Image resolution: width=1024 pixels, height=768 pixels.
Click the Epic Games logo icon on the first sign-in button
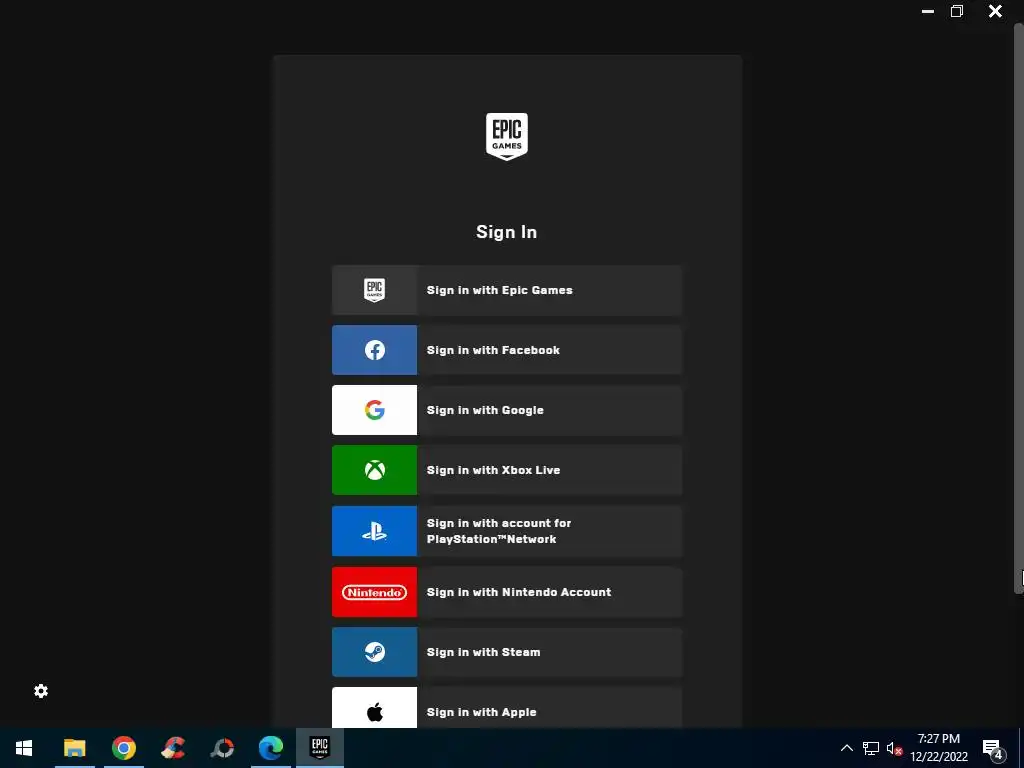click(374, 290)
